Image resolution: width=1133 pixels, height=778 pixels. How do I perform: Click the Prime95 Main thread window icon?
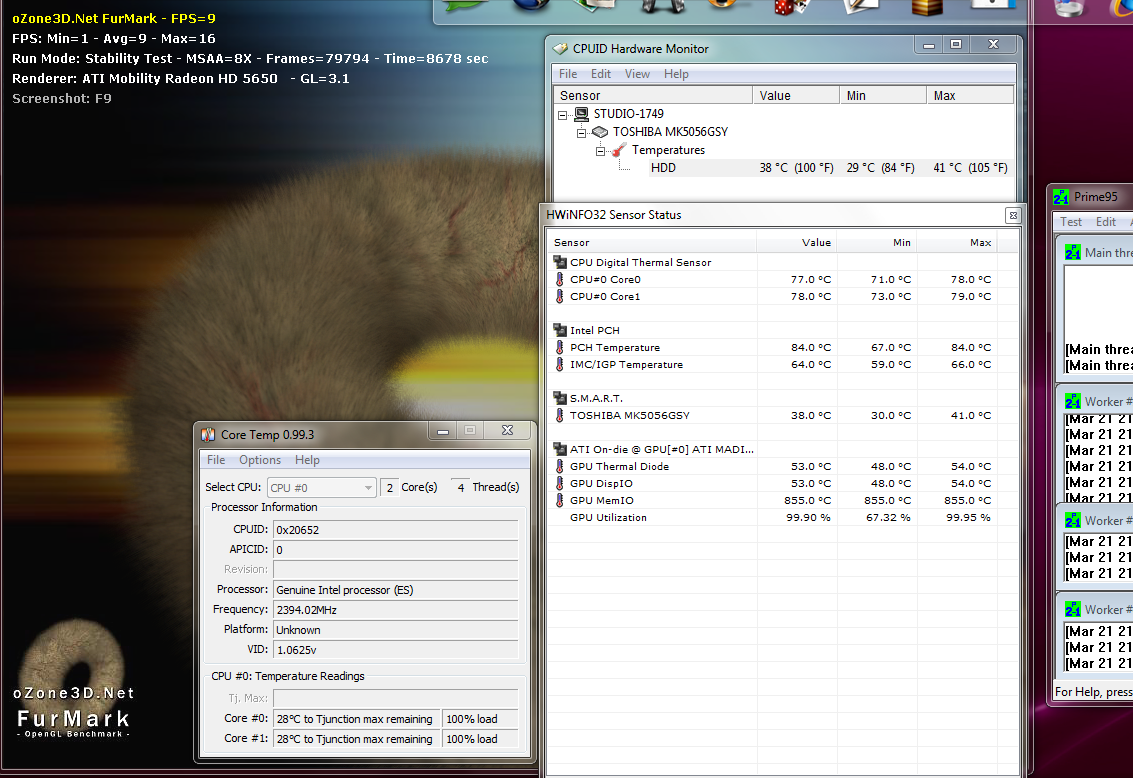point(1072,253)
